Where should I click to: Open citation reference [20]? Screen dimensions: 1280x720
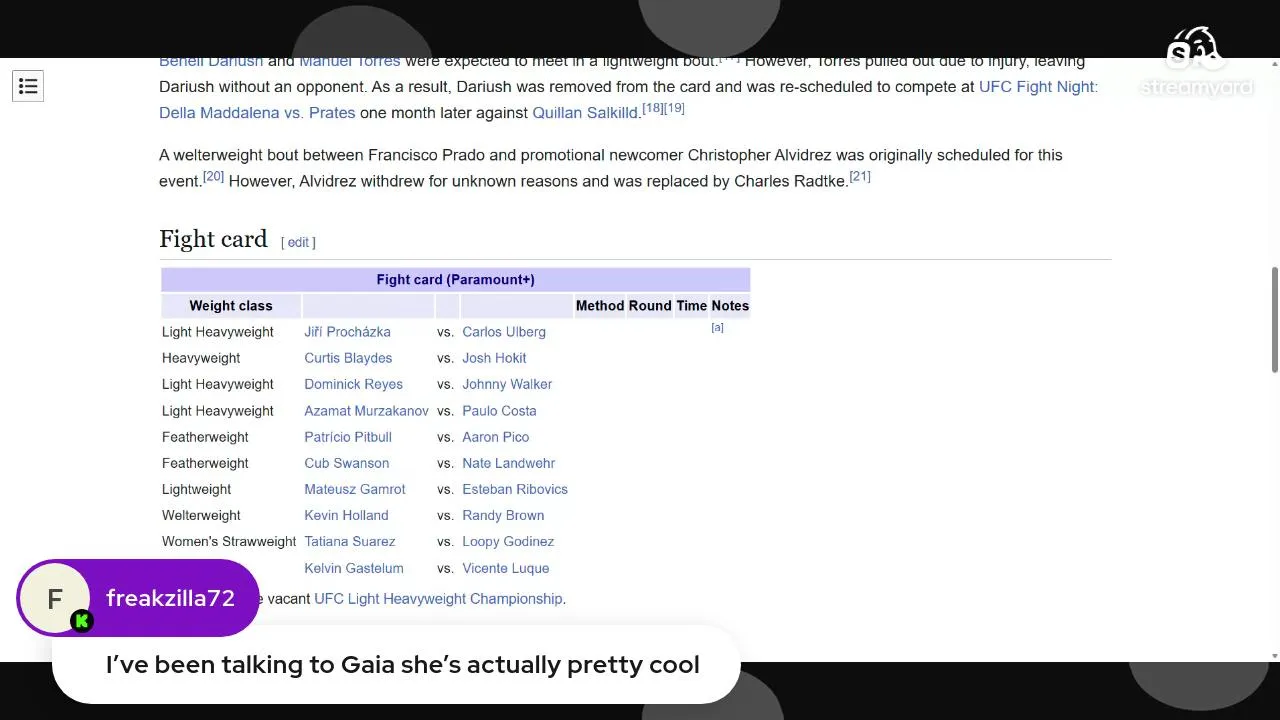pos(213,176)
